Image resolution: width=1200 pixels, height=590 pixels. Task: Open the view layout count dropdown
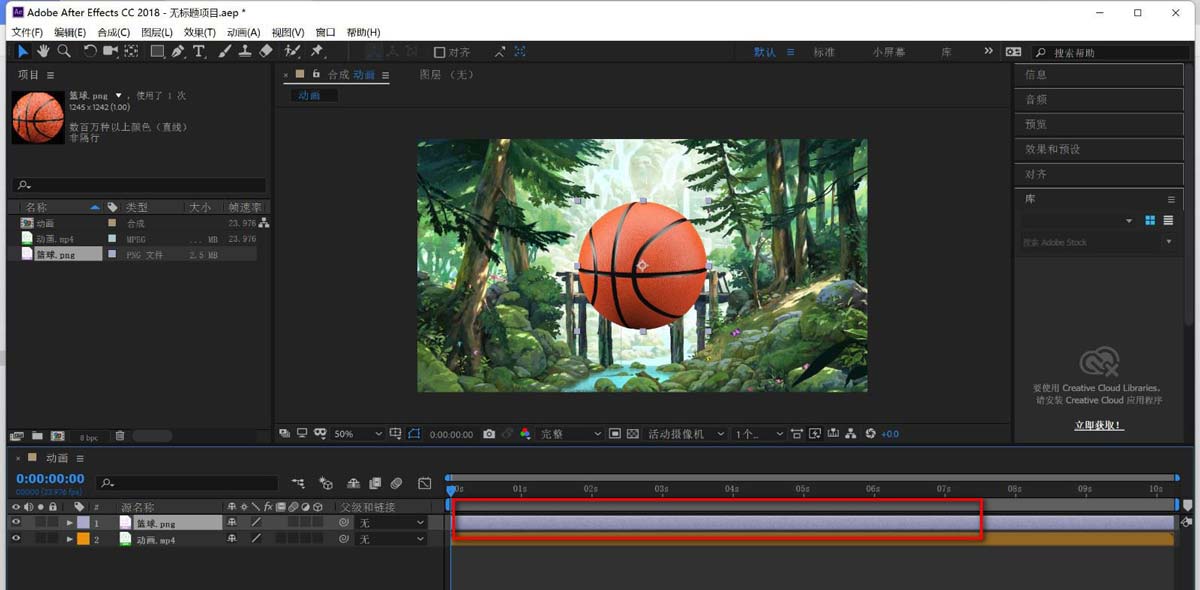[760, 434]
